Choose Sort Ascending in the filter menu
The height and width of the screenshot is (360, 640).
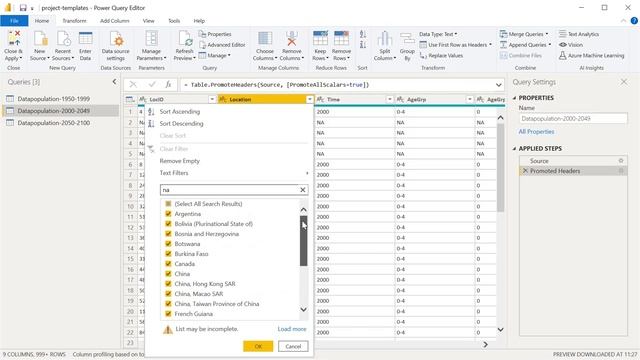pos(180,111)
